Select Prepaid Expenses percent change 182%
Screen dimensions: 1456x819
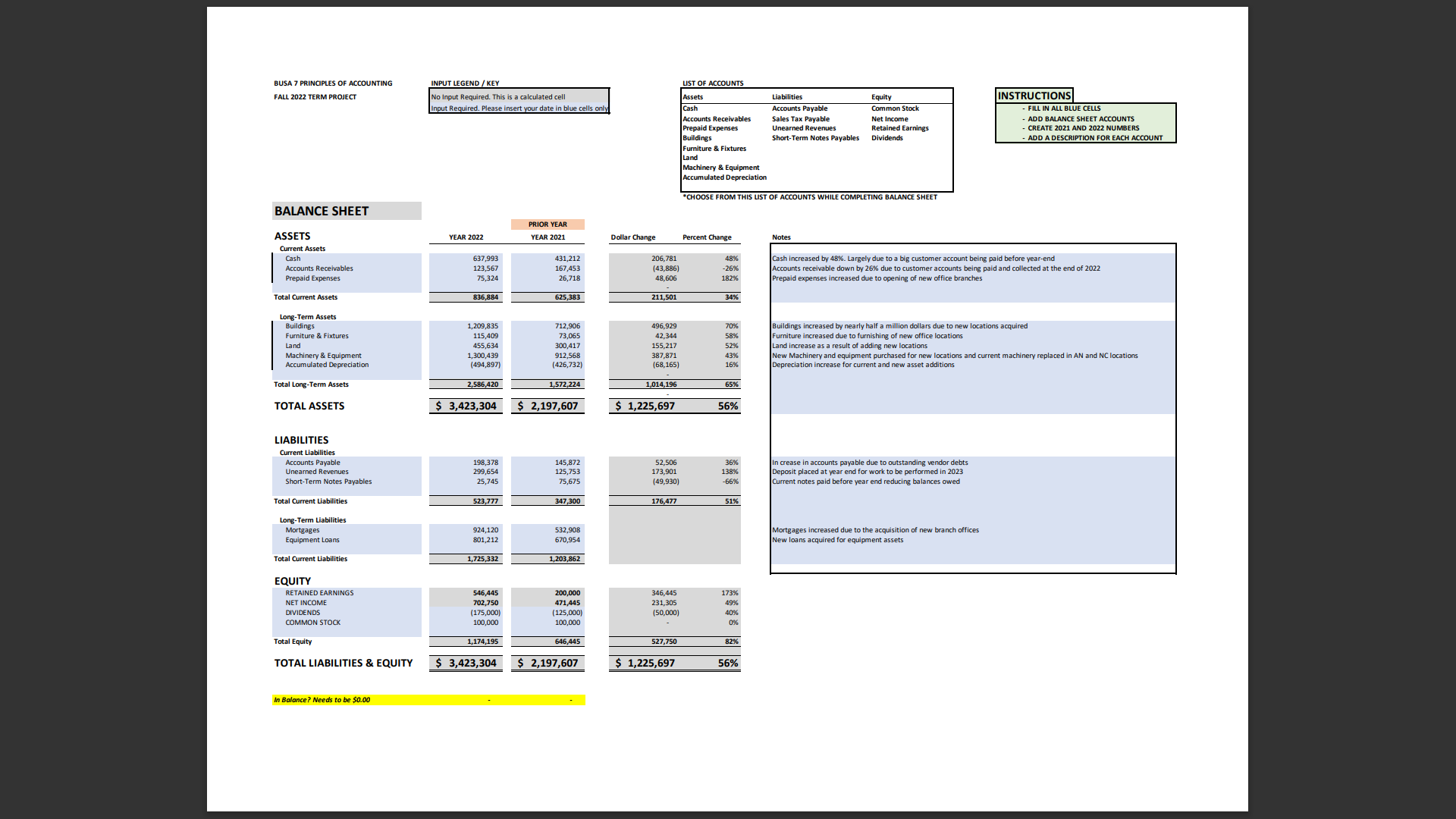coord(730,278)
